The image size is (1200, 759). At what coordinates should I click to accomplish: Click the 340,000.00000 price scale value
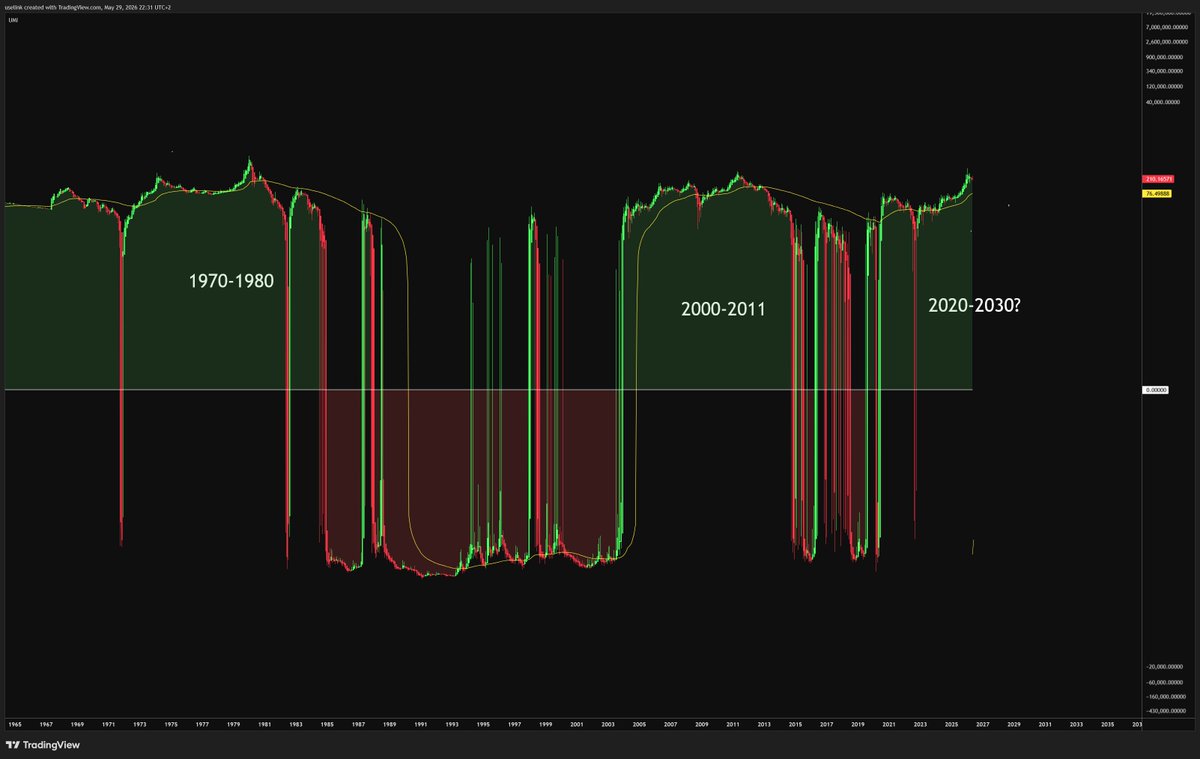[x=1163, y=71]
